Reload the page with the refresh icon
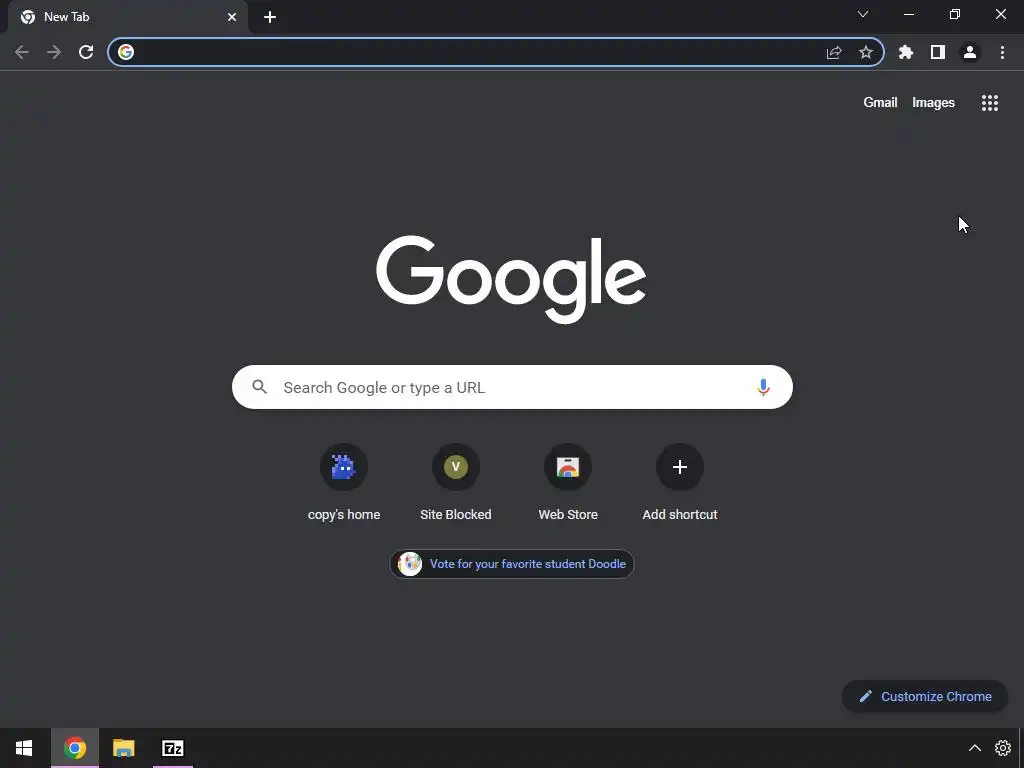This screenshot has width=1024, height=768. [86, 52]
